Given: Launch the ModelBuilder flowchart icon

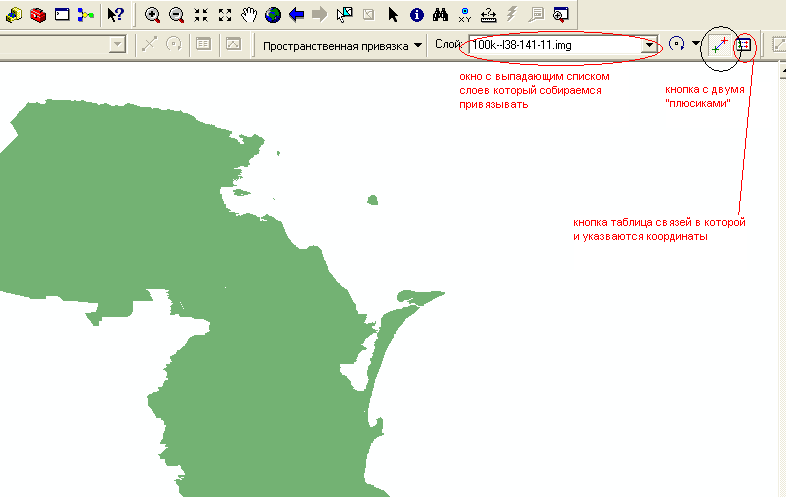Looking at the screenshot, I should click(86, 15).
